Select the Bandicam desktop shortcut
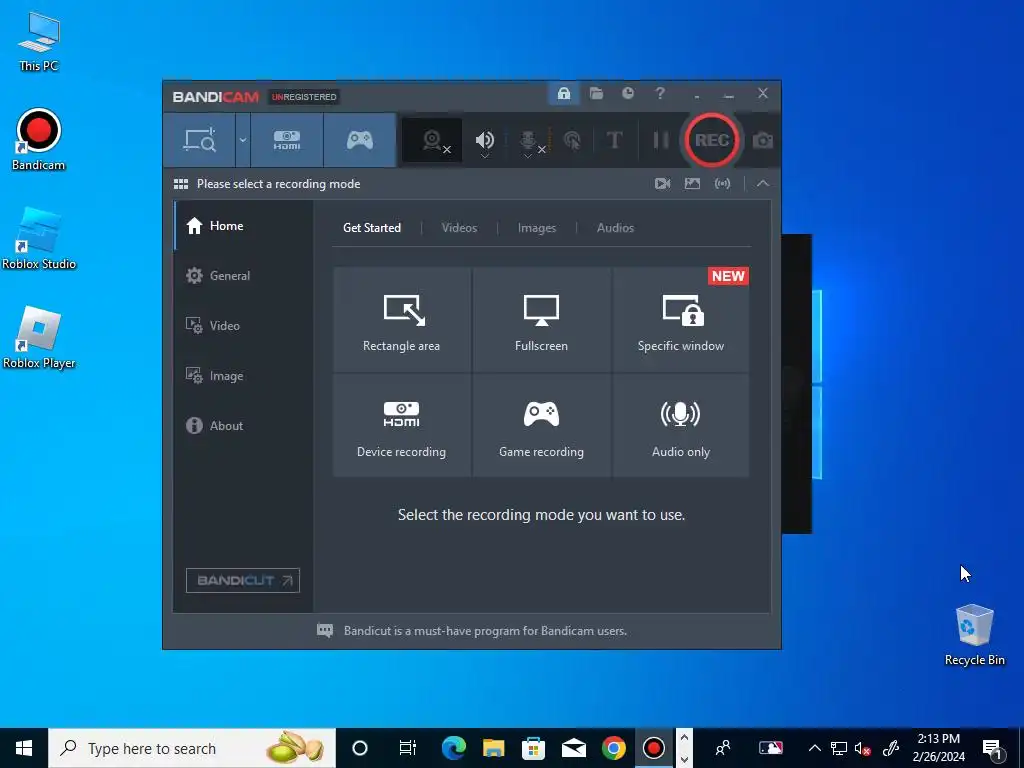Screen dimensions: 1024x768 (39, 140)
